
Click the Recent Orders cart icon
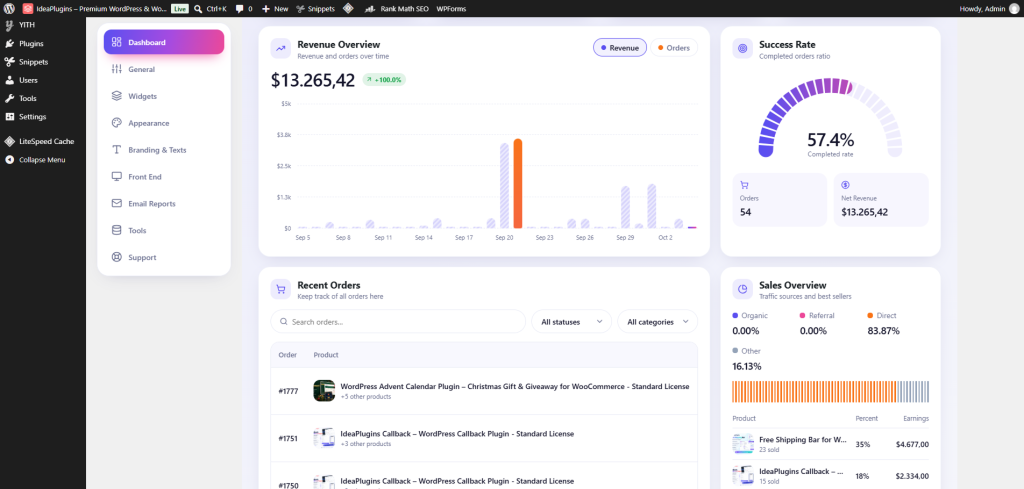click(281, 289)
